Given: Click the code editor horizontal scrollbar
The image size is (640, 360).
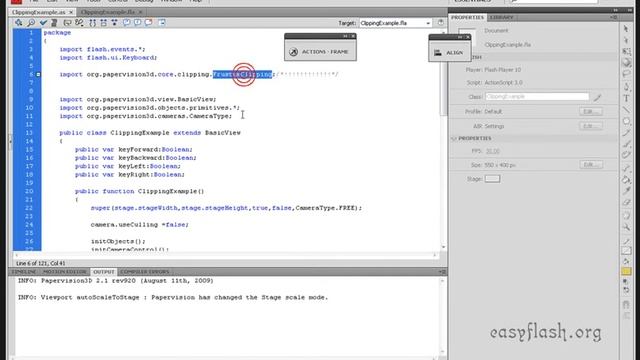Looking at the screenshot, I should point(225,255).
